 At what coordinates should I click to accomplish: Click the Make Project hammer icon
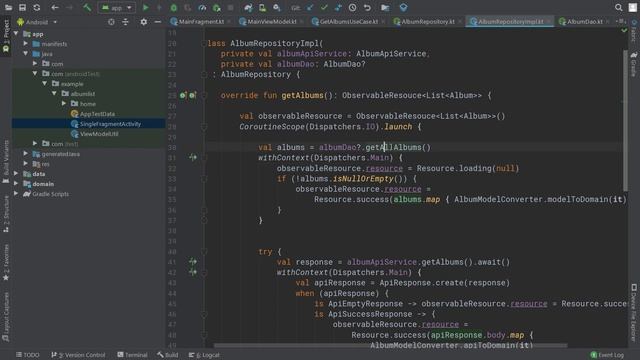(87, 7)
